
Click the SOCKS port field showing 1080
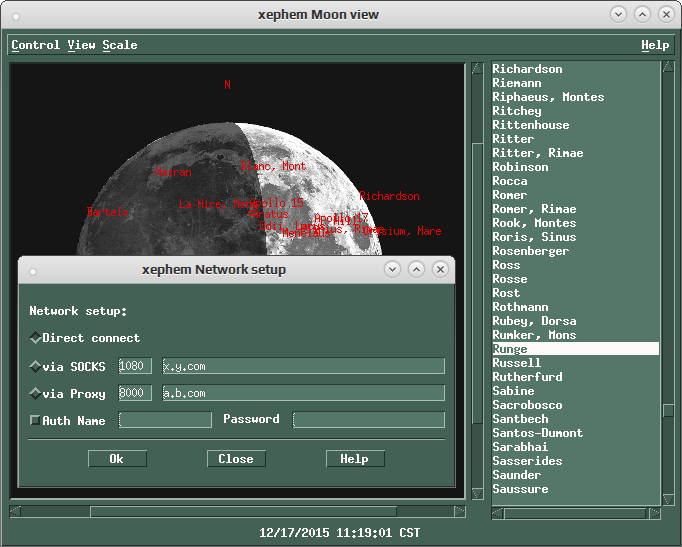coord(135,366)
